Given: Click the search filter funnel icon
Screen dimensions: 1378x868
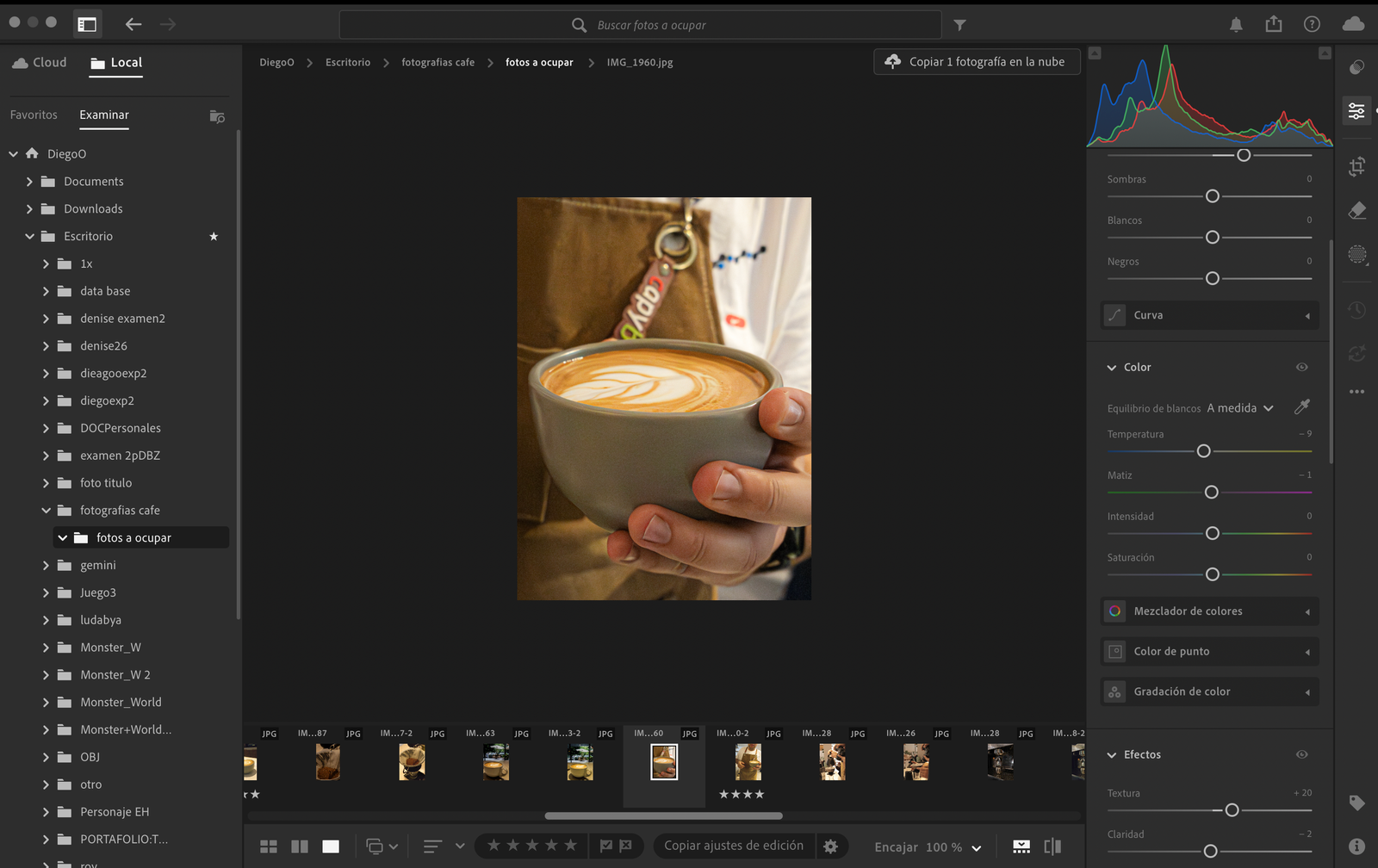Looking at the screenshot, I should click(x=959, y=25).
